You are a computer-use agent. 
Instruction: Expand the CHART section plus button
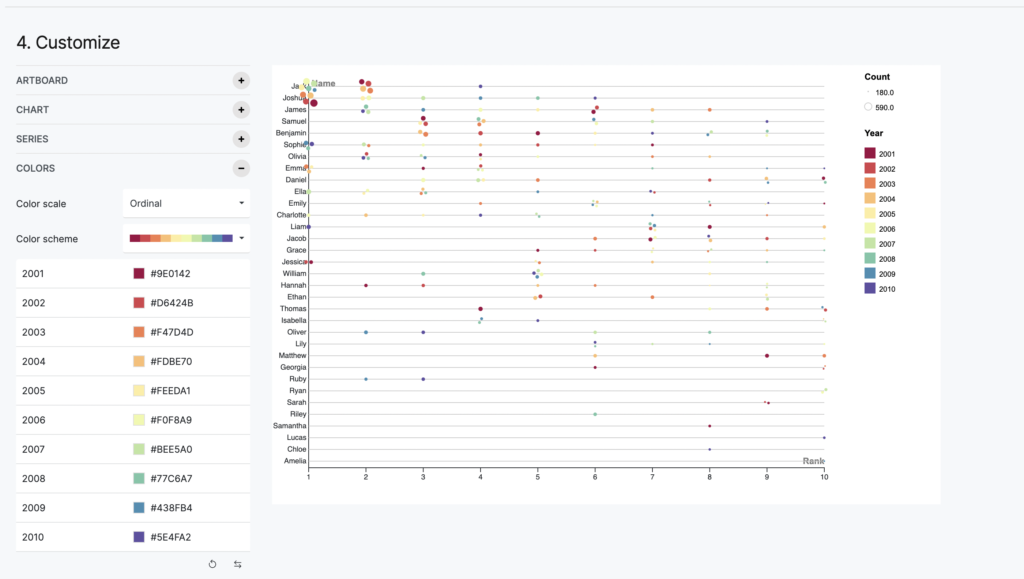point(241,110)
